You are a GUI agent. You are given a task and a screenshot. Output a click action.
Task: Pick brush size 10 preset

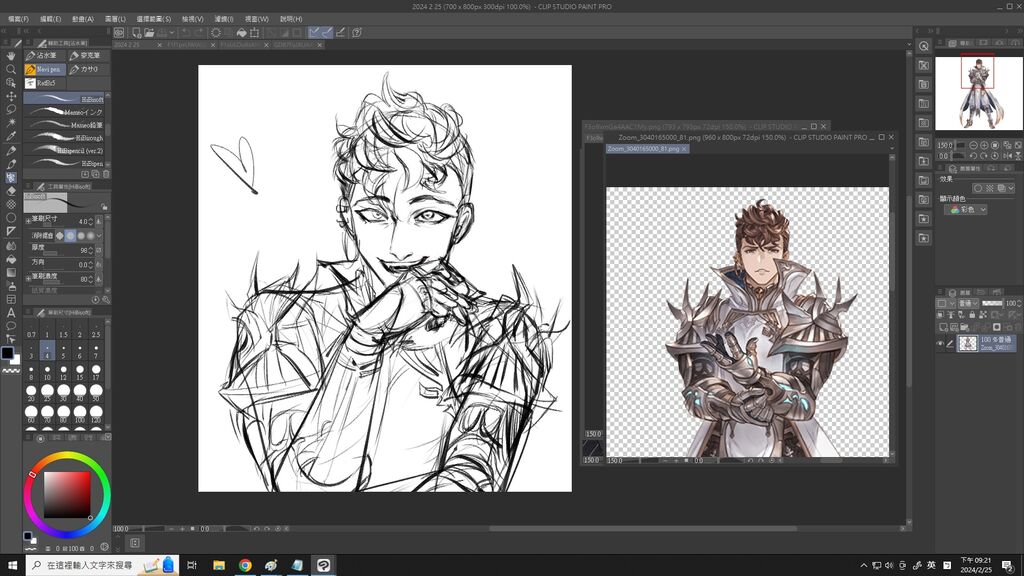tap(47, 374)
